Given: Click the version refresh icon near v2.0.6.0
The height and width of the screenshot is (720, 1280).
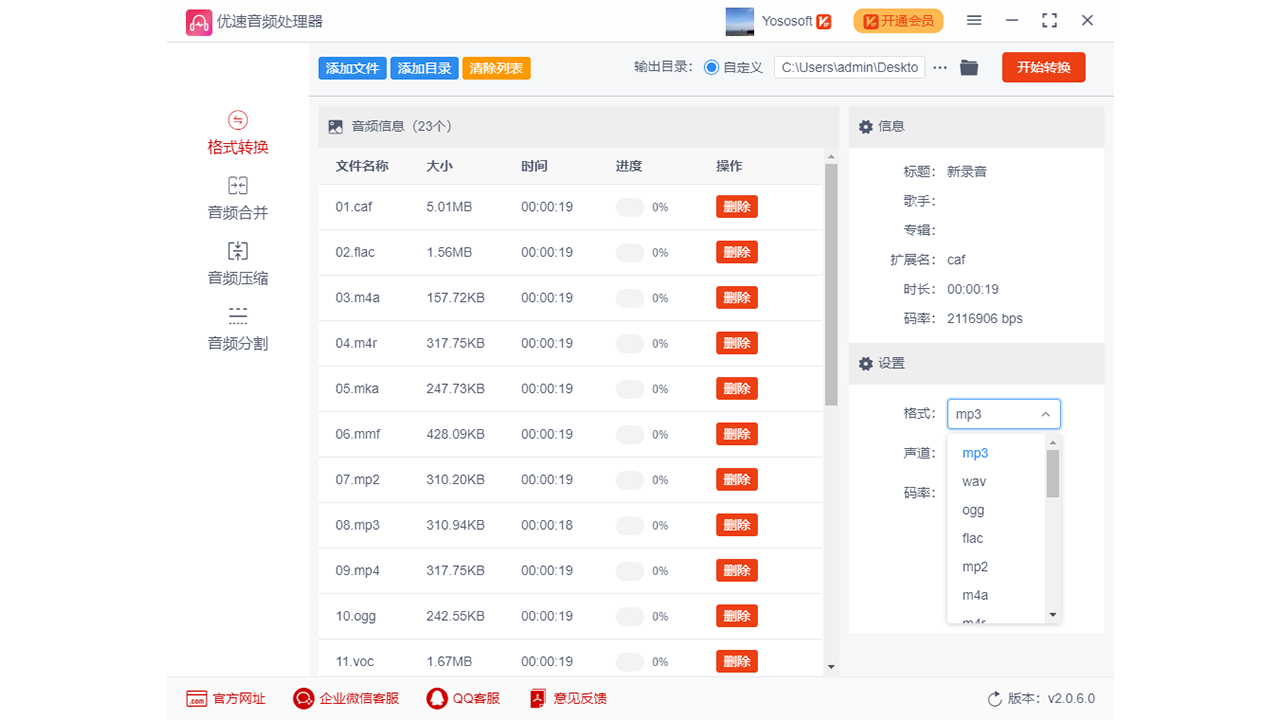Looking at the screenshot, I should pos(993,698).
